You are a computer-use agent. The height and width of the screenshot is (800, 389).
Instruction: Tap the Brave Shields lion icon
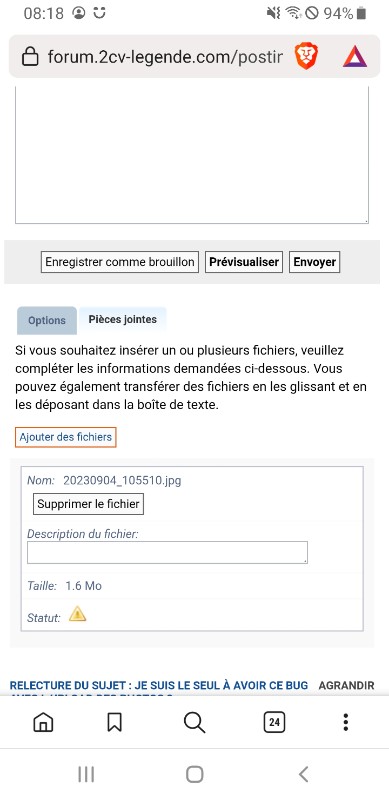tap(306, 57)
